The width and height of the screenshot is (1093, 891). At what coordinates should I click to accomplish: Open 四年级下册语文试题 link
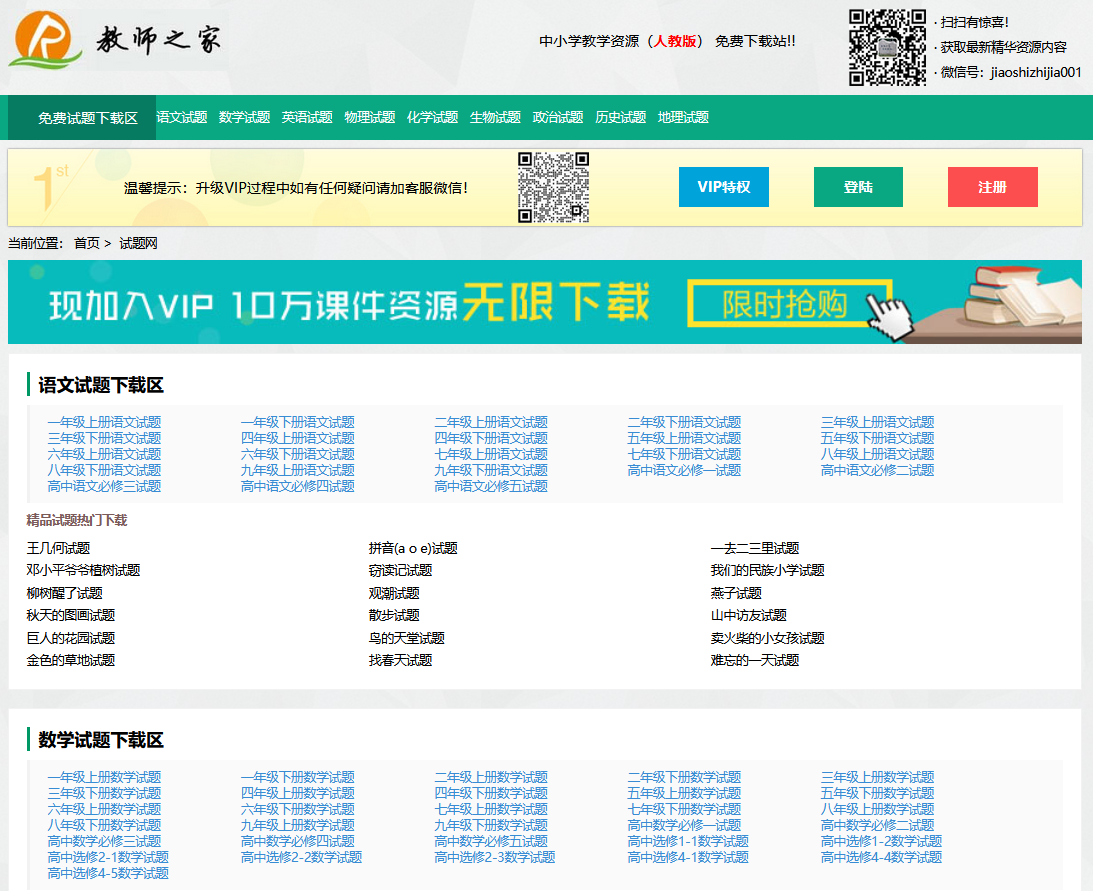pos(491,438)
